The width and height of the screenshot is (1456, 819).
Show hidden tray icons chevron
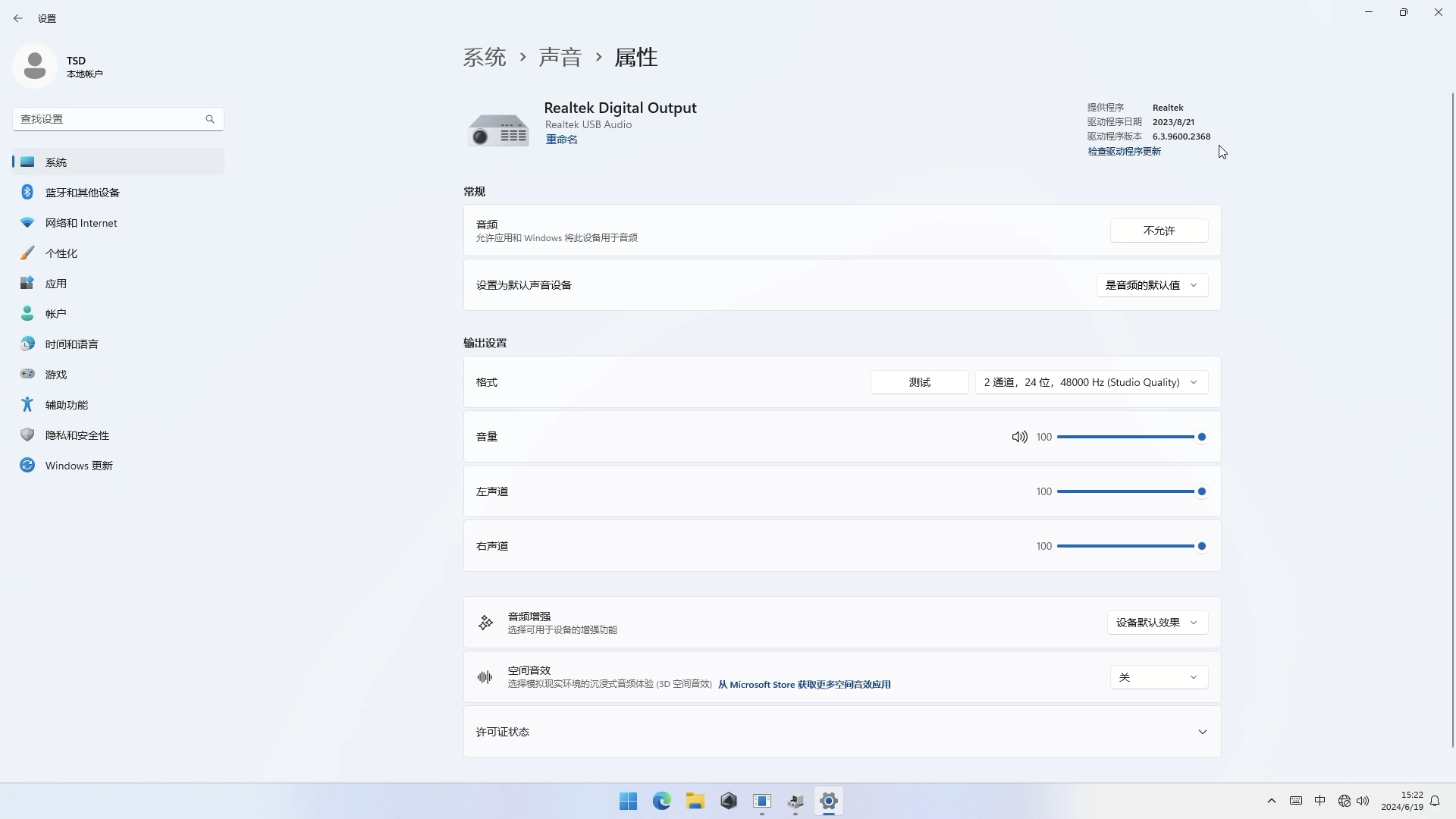tap(1272, 801)
